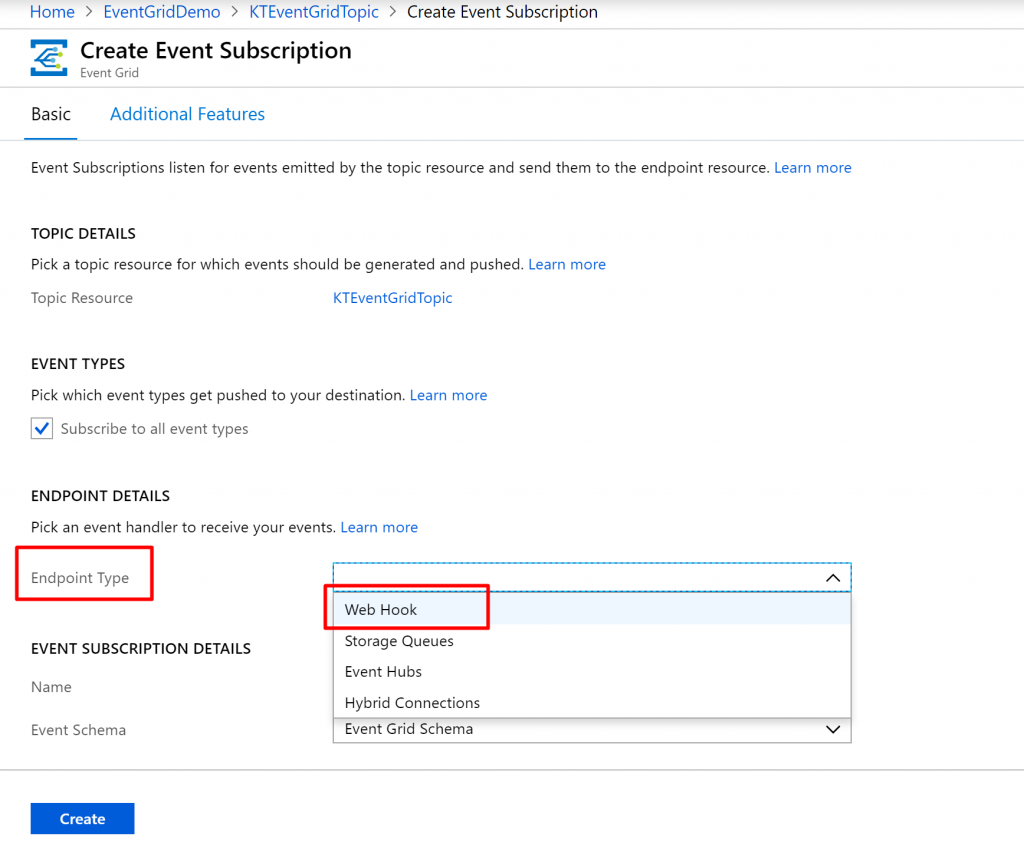Image resolution: width=1024 pixels, height=856 pixels.
Task: Go to Home in the breadcrumb
Action: pyautogui.click(x=52, y=12)
